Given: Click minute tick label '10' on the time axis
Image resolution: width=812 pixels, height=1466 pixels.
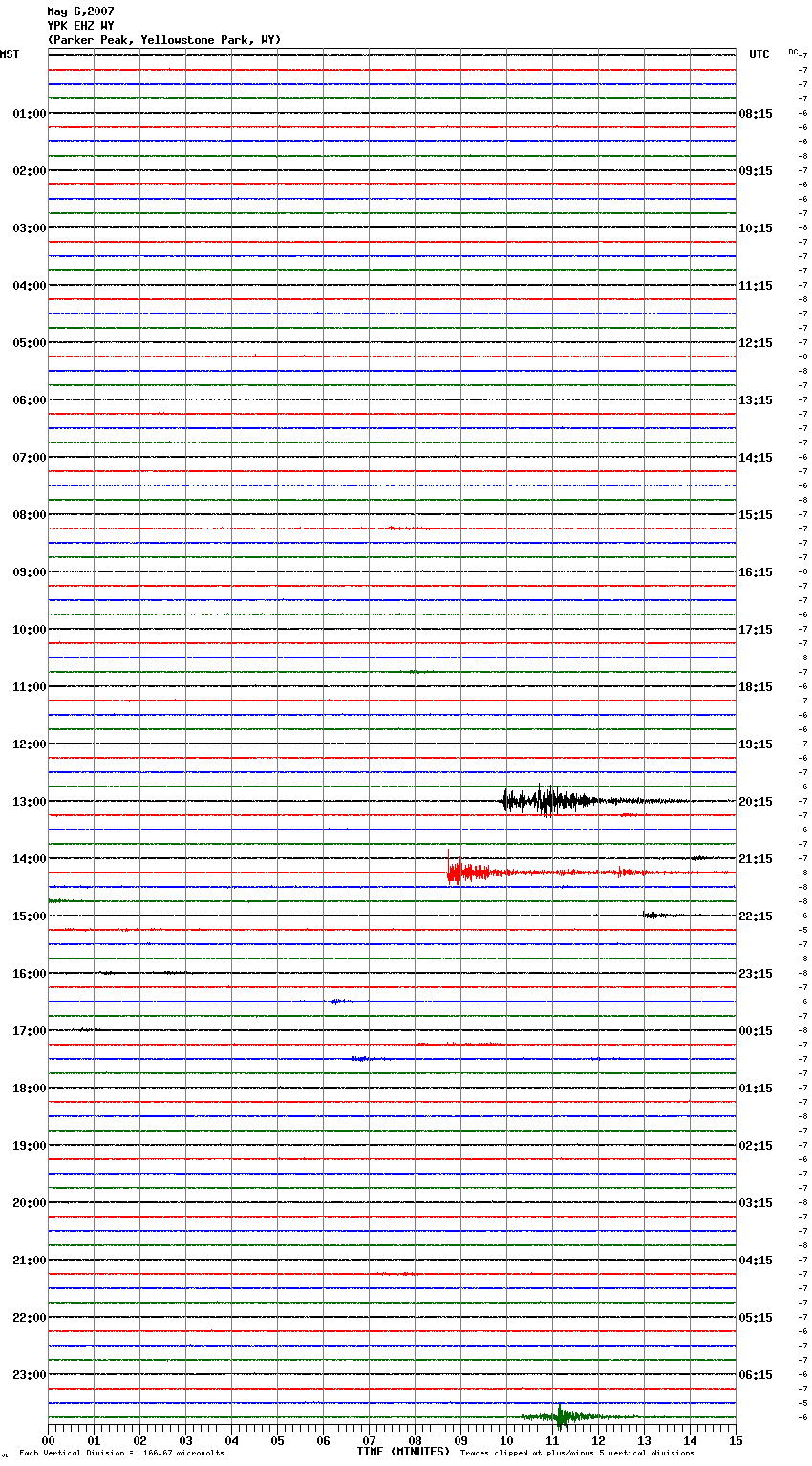Looking at the screenshot, I should click(x=506, y=1440).
